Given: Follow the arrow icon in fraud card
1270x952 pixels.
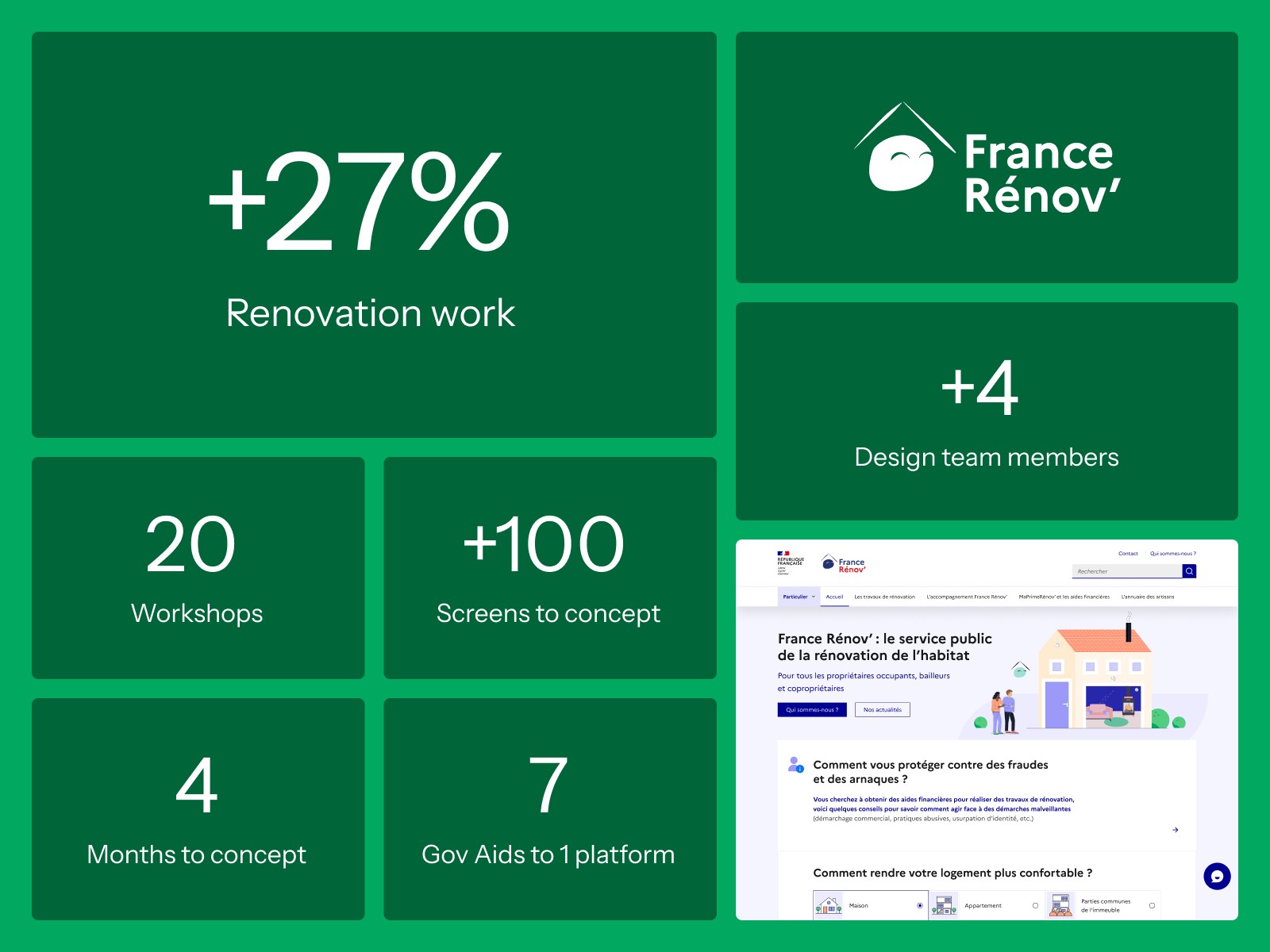Looking at the screenshot, I should 1176,830.
